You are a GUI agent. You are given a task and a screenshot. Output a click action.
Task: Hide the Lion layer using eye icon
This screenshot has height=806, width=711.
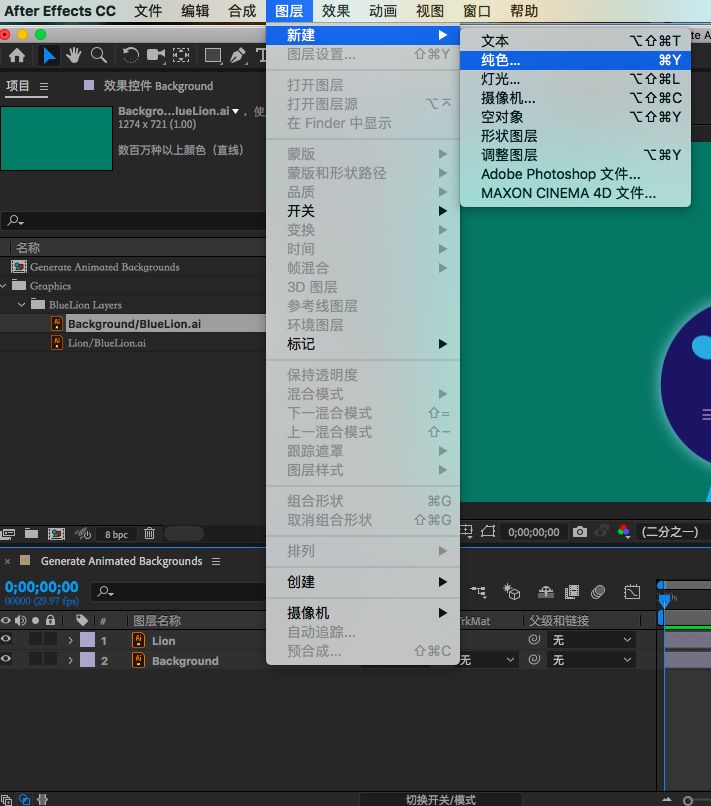(x=6, y=640)
